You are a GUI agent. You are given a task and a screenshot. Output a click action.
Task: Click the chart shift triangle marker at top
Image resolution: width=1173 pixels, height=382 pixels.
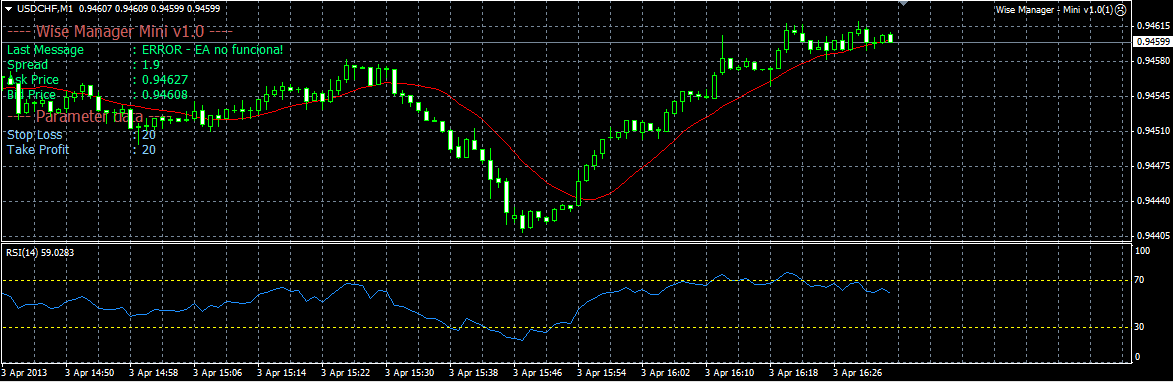click(x=903, y=3)
